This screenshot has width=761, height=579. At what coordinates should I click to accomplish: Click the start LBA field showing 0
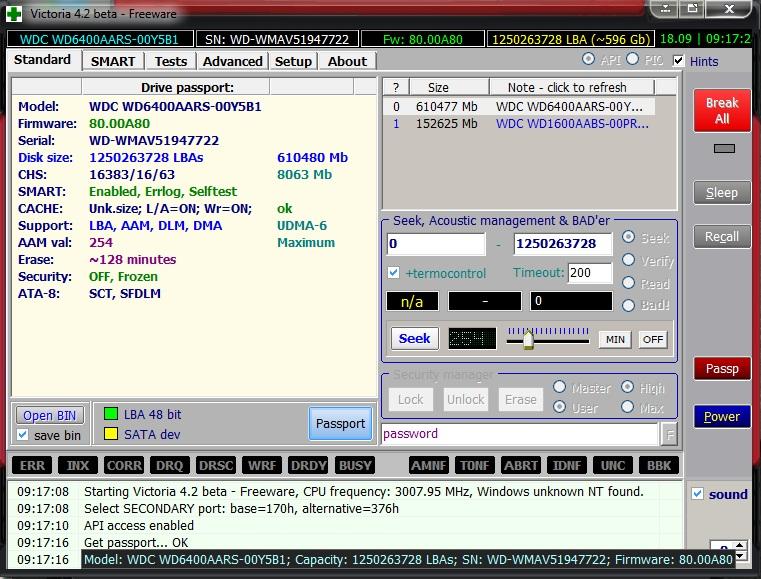pos(436,244)
